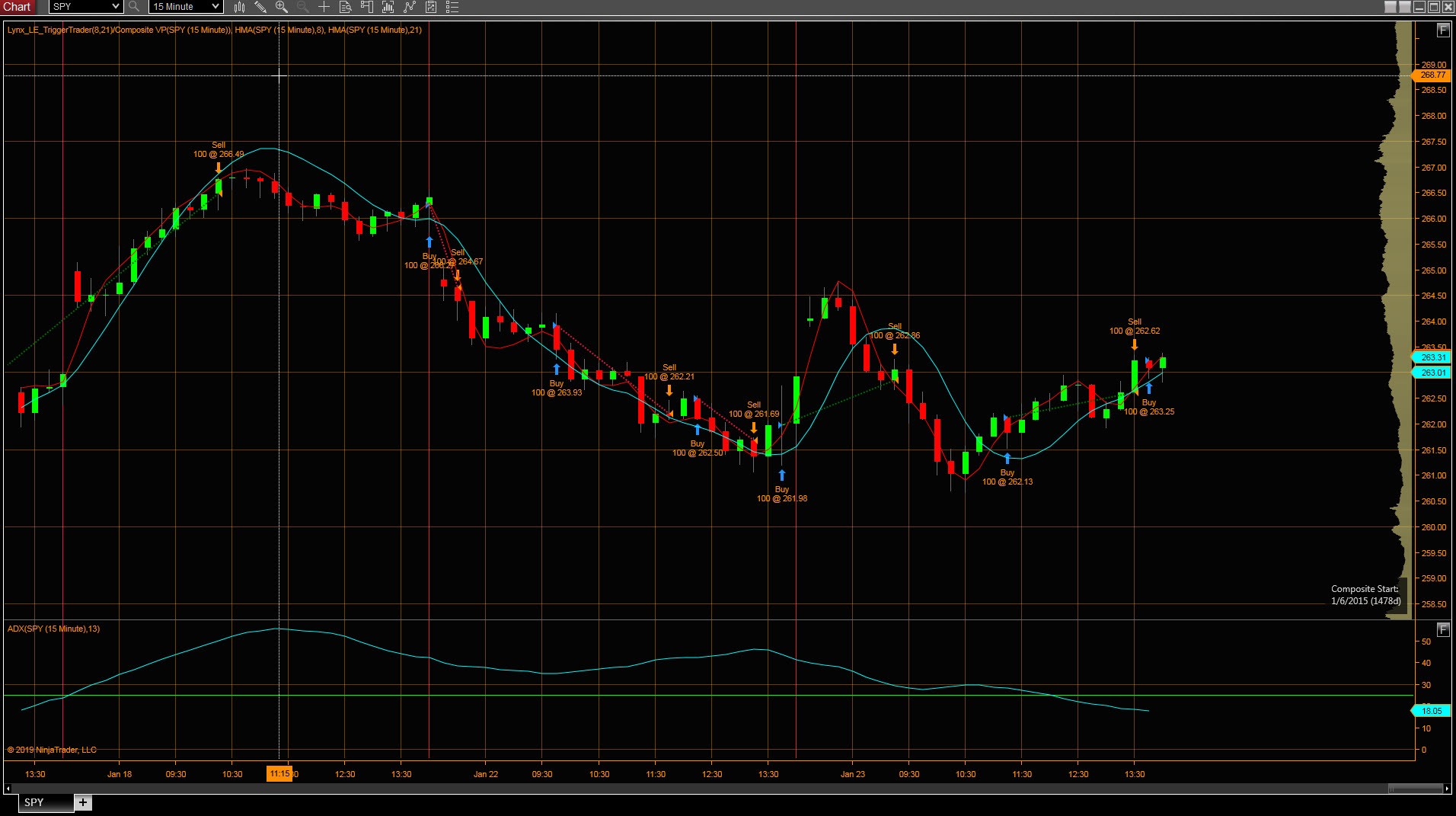1456x816 pixels.
Task: Click the first gray link button in title bar
Action: tap(1391, 7)
